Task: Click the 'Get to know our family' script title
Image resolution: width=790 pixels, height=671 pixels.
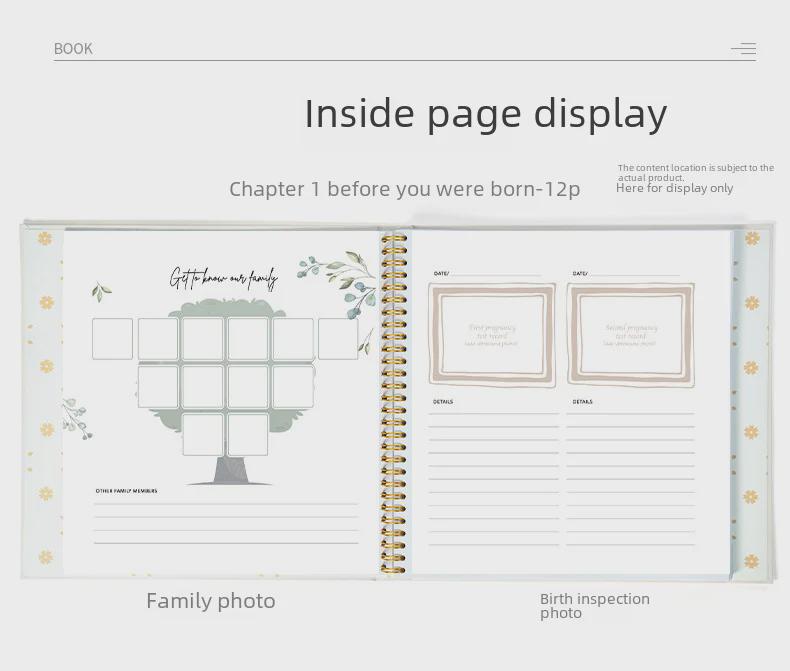Action: 224,279
